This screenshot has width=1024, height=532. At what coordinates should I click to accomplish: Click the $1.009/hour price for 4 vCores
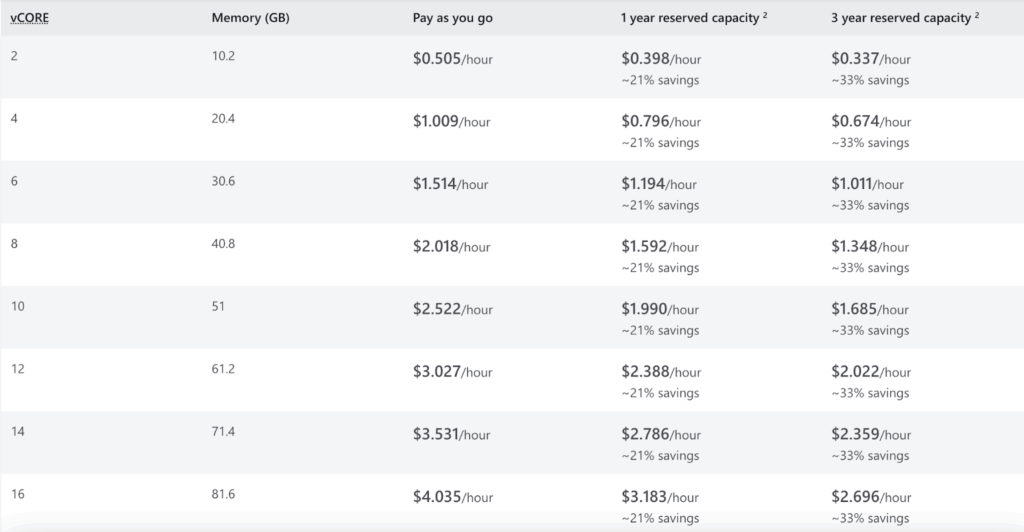(452, 122)
